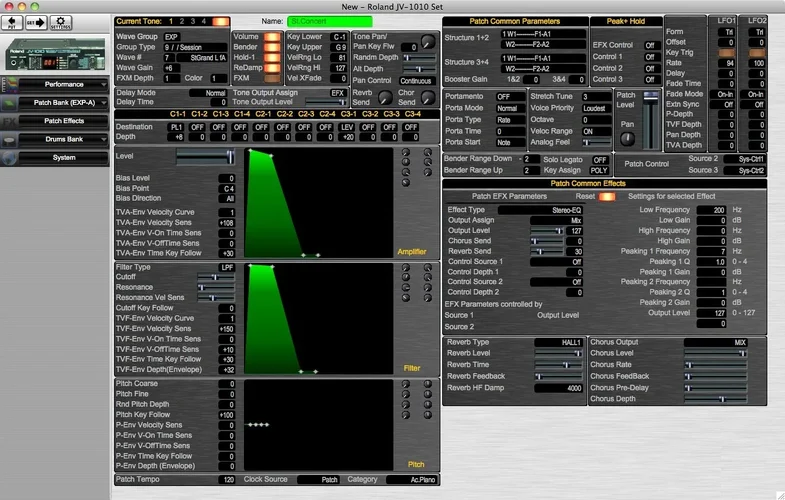The image size is (785, 500).
Task: Click the drum icon beside Drums Bank
Action: click(x=10, y=140)
